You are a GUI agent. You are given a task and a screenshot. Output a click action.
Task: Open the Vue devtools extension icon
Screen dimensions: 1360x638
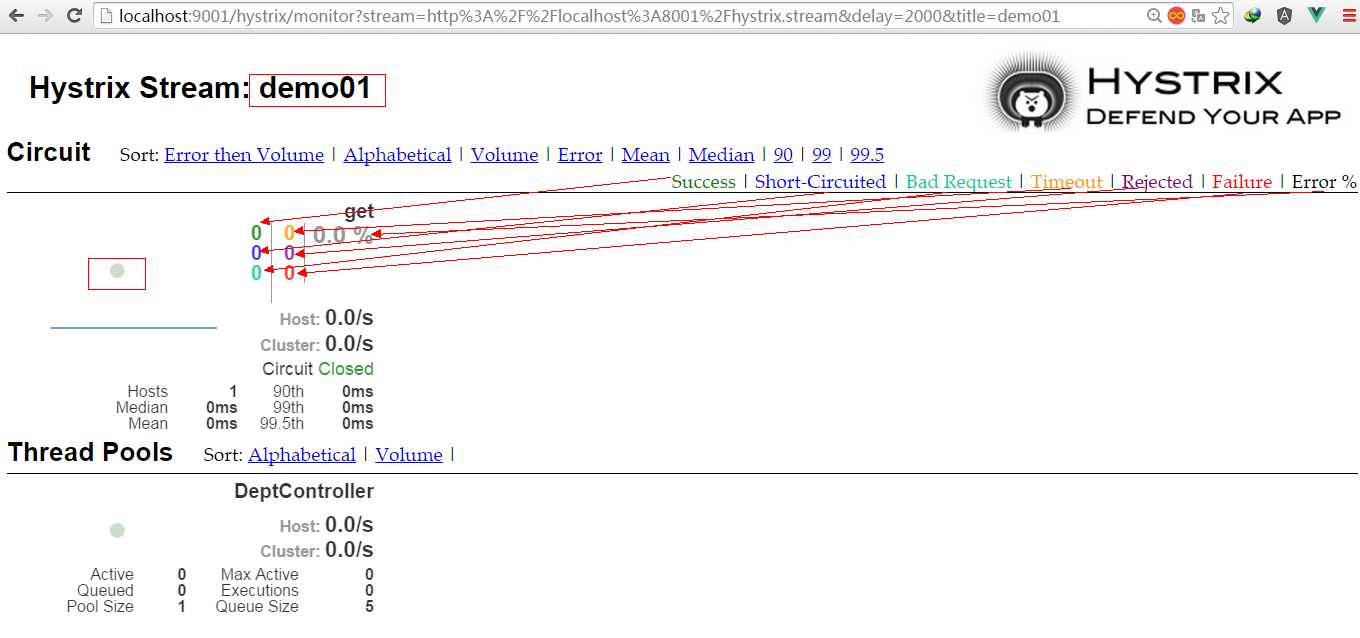pos(1317,16)
